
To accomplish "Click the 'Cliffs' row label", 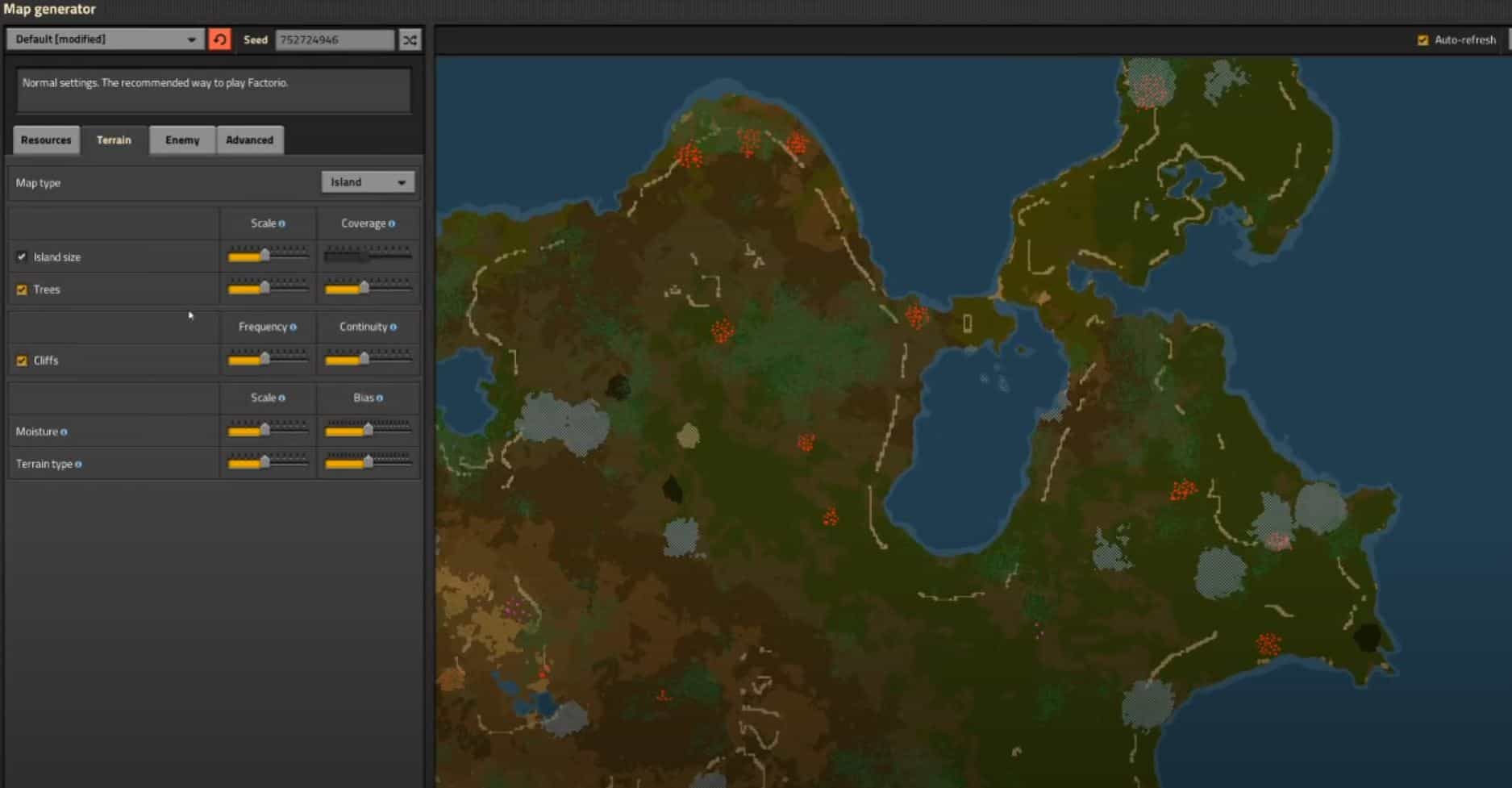I will pos(46,361).
